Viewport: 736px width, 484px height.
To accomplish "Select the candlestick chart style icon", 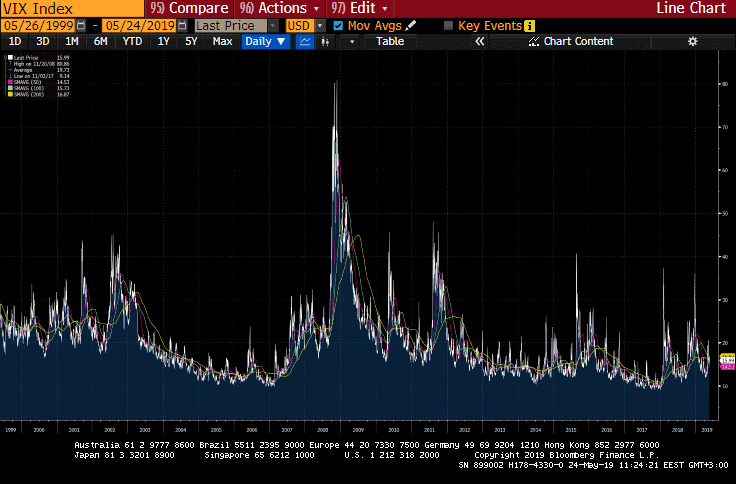I will pos(325,41).
